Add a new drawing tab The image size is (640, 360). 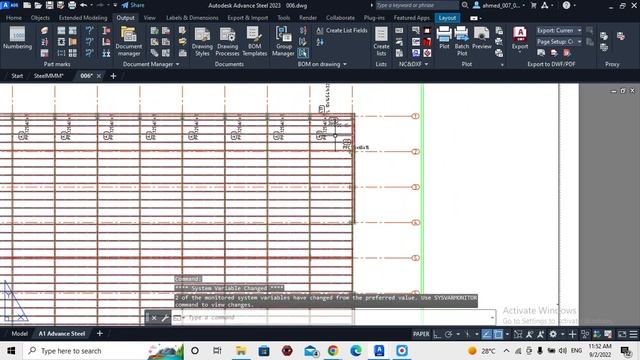tap(113, 76)
